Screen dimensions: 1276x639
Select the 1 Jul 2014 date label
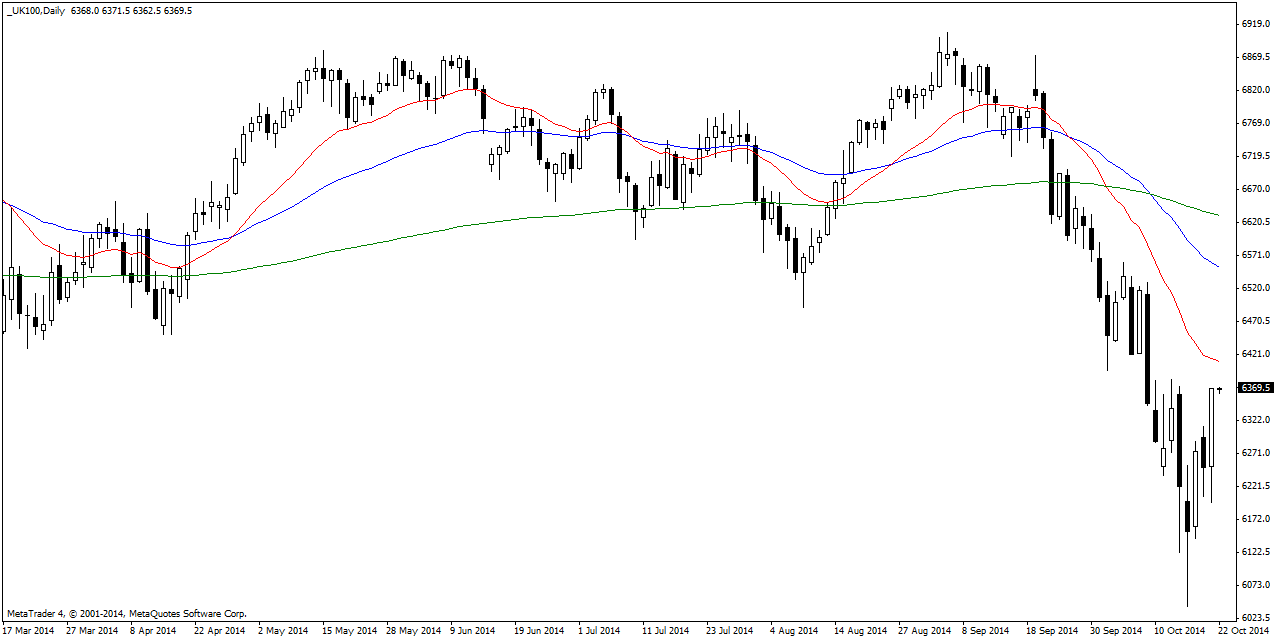597,631
